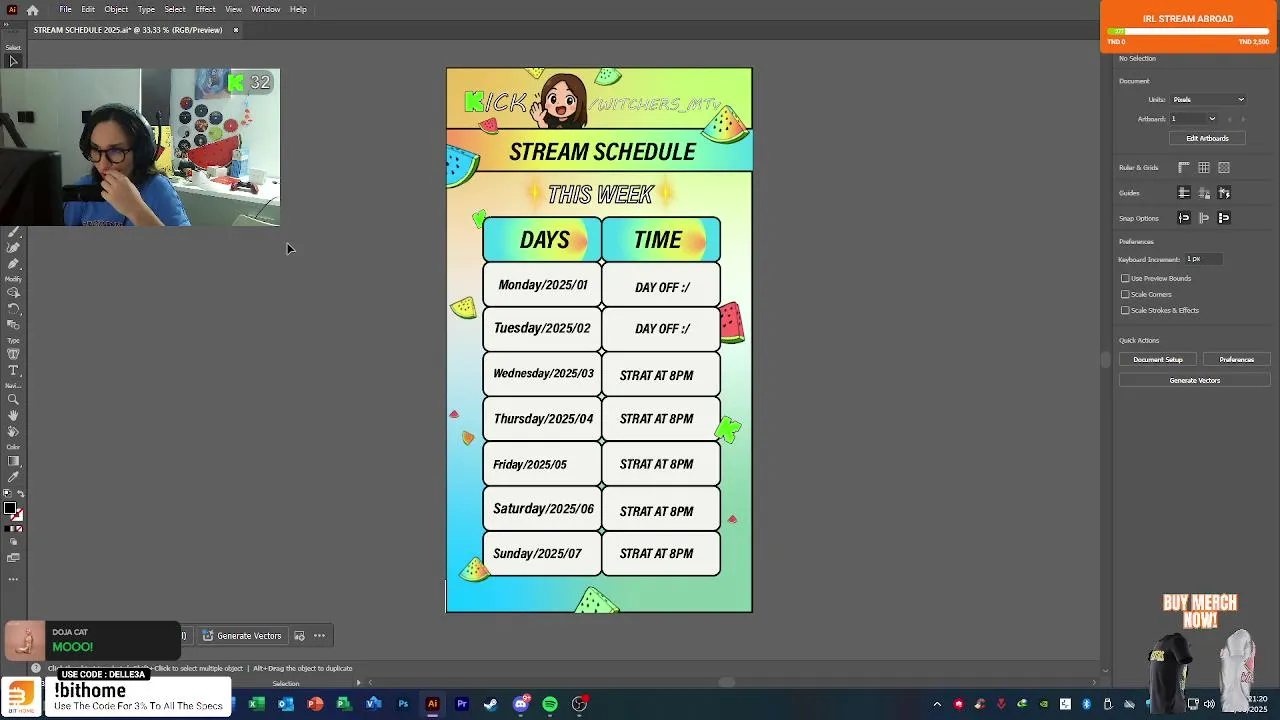Image resolution: width=1280 pixels, height=720 pixels.
Task: Select the Scale tool below Rotate
Action: pos(13,324)
